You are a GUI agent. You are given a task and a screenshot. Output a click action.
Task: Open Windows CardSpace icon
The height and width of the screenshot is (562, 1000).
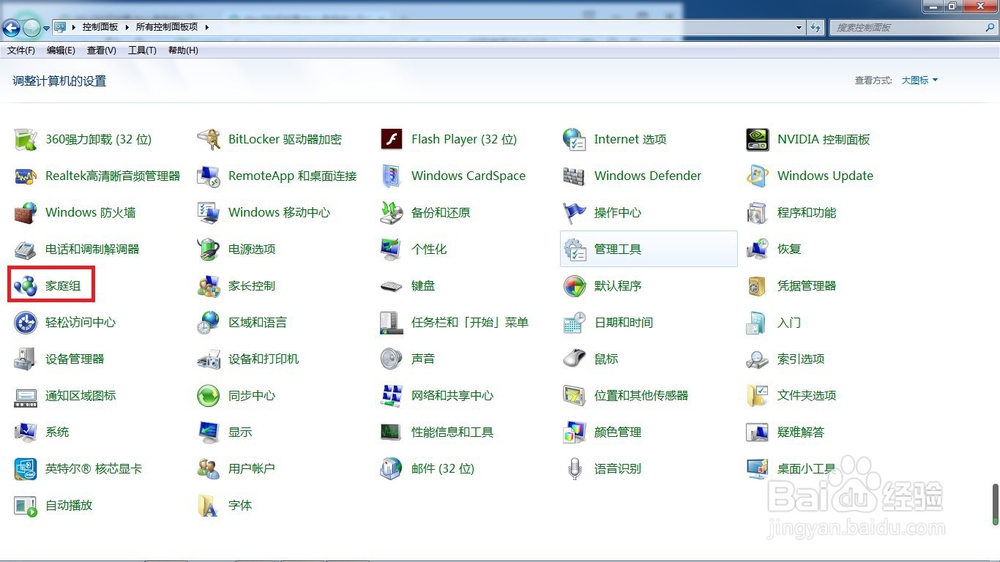pyautogui.click(x=392, y=176)
